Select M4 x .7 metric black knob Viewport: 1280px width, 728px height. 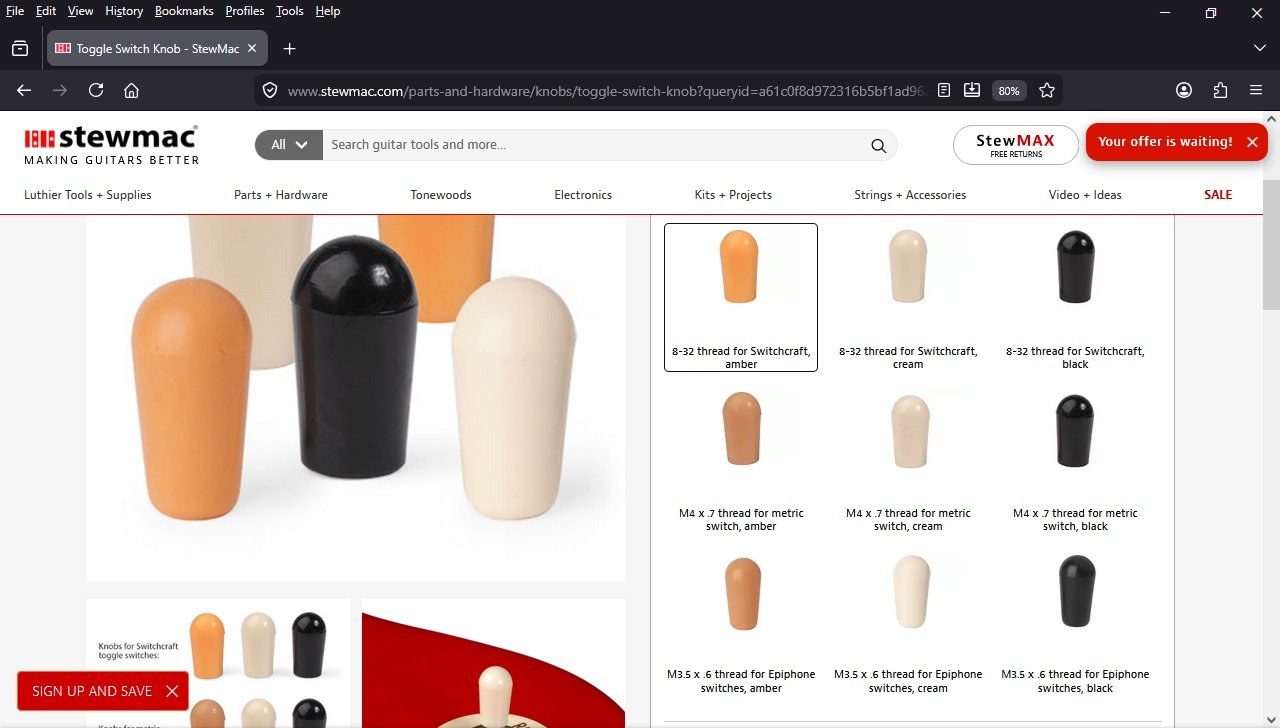point(1075,460)
